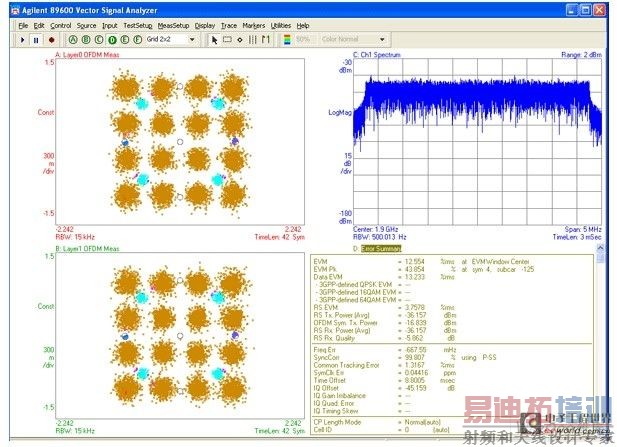
Task: Click EVM value 12.554
Action: (415, 262)
